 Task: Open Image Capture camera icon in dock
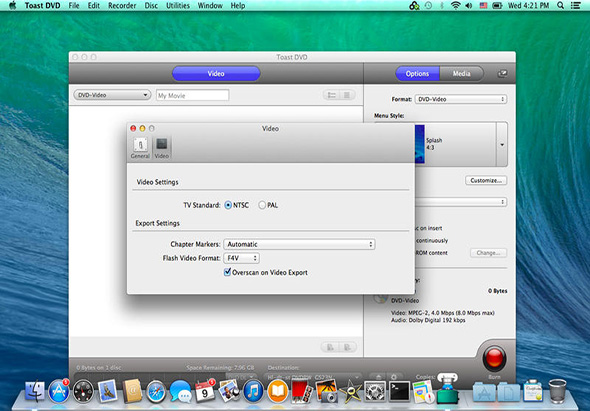click(326, 391)
